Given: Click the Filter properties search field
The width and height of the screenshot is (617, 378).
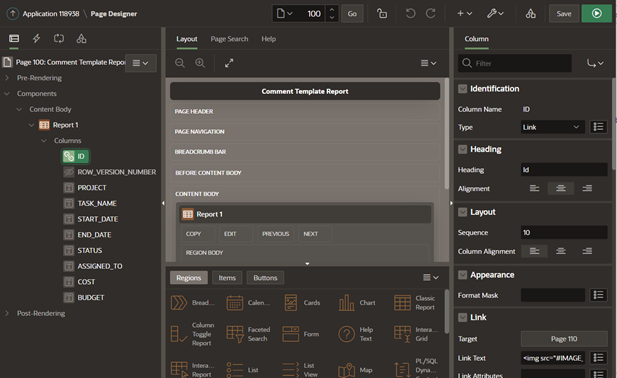Looking at the screenshot, I should click(515, 63).
